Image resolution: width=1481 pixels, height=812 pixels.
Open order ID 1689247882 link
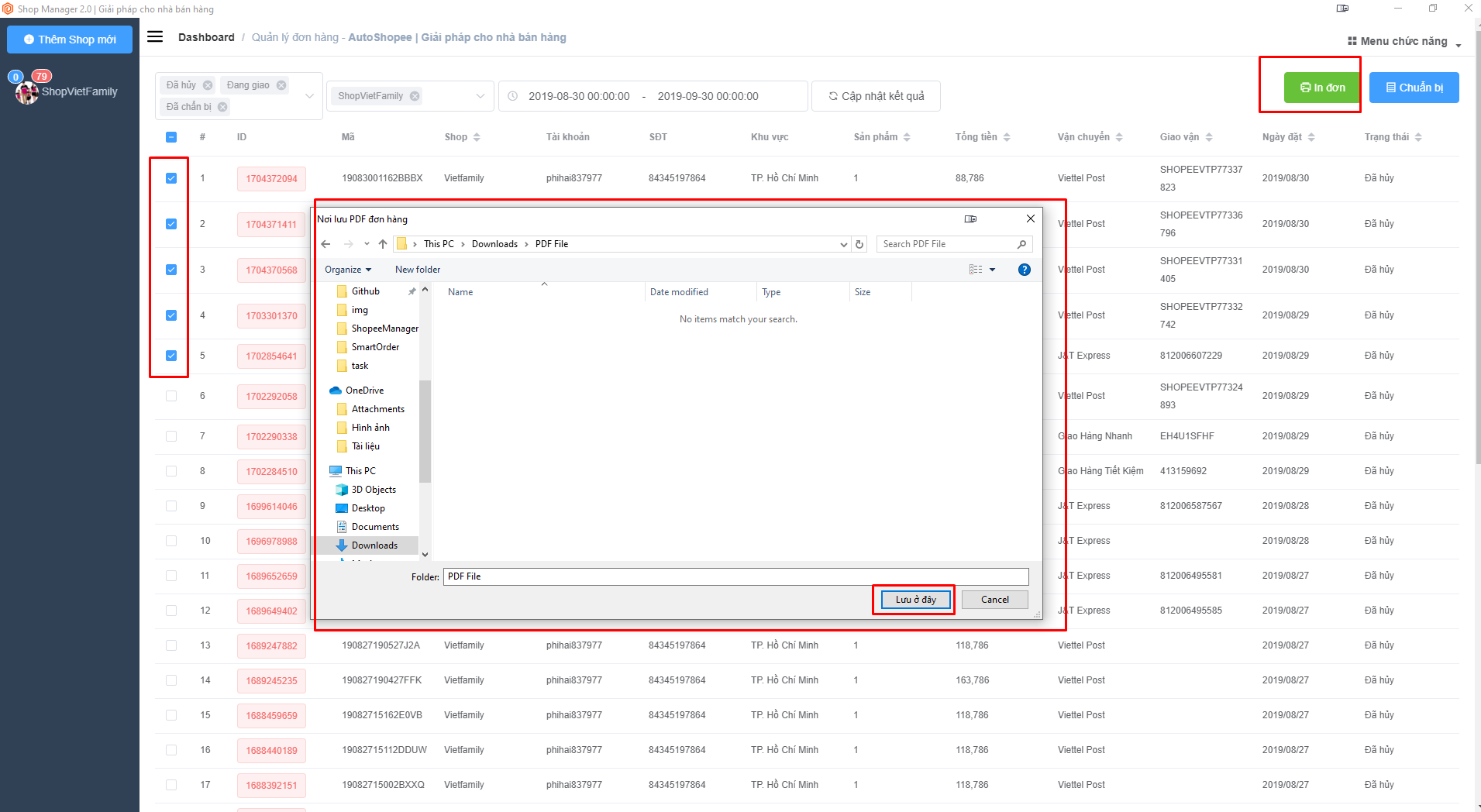click(x=271, y=646)
